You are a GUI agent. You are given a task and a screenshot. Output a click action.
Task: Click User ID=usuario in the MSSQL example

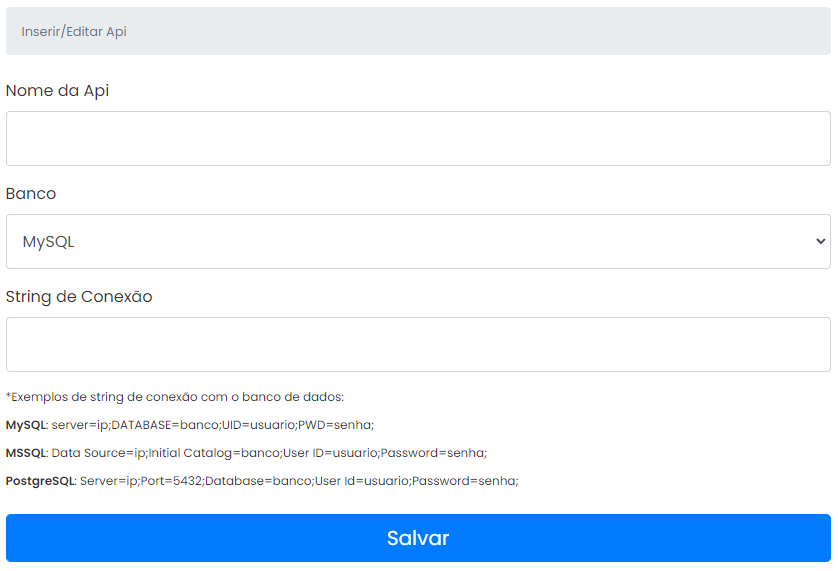pyautogui.click(x=329, y=453)
